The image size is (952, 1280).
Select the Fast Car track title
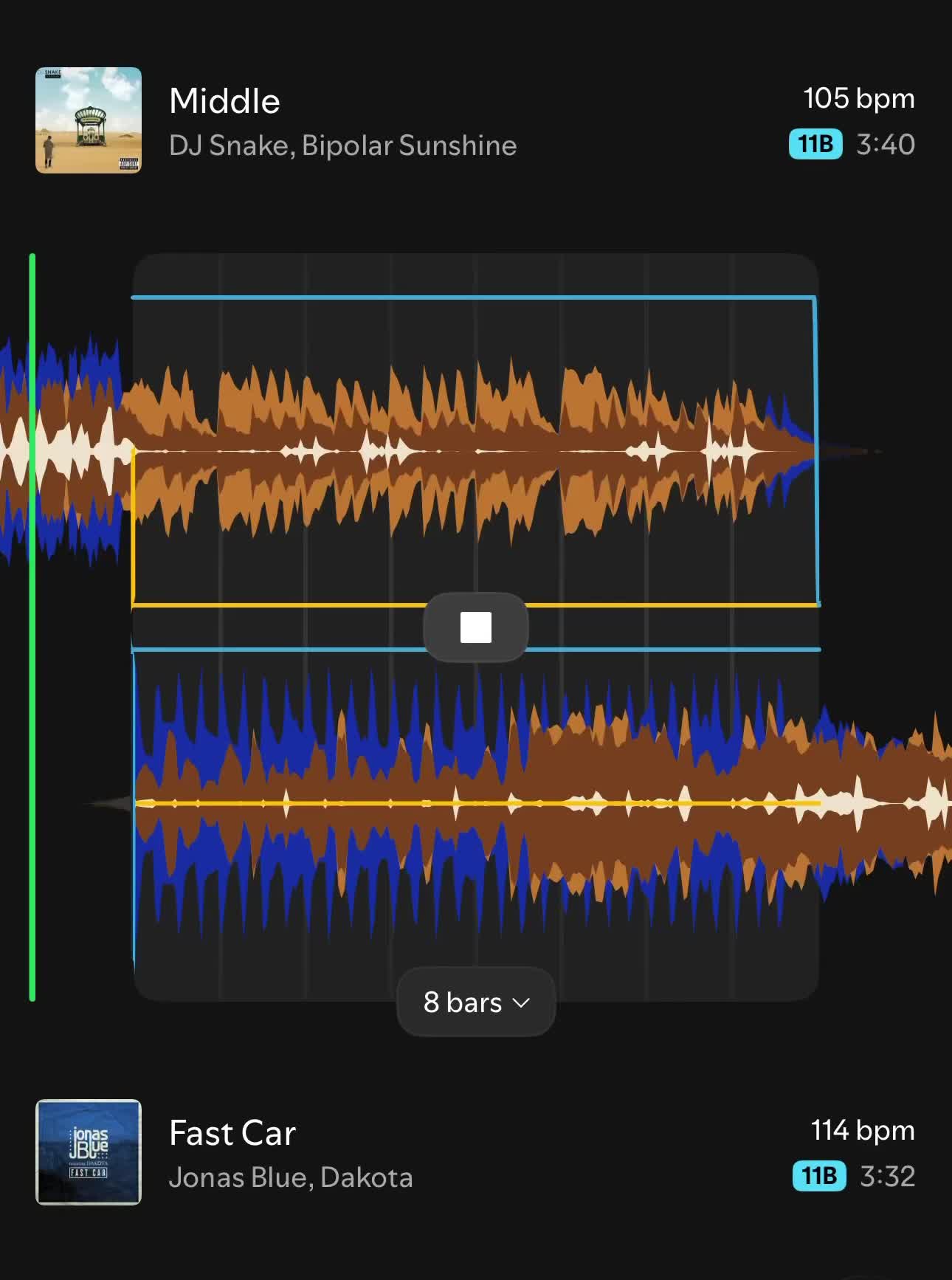(x=232, y=1133)
